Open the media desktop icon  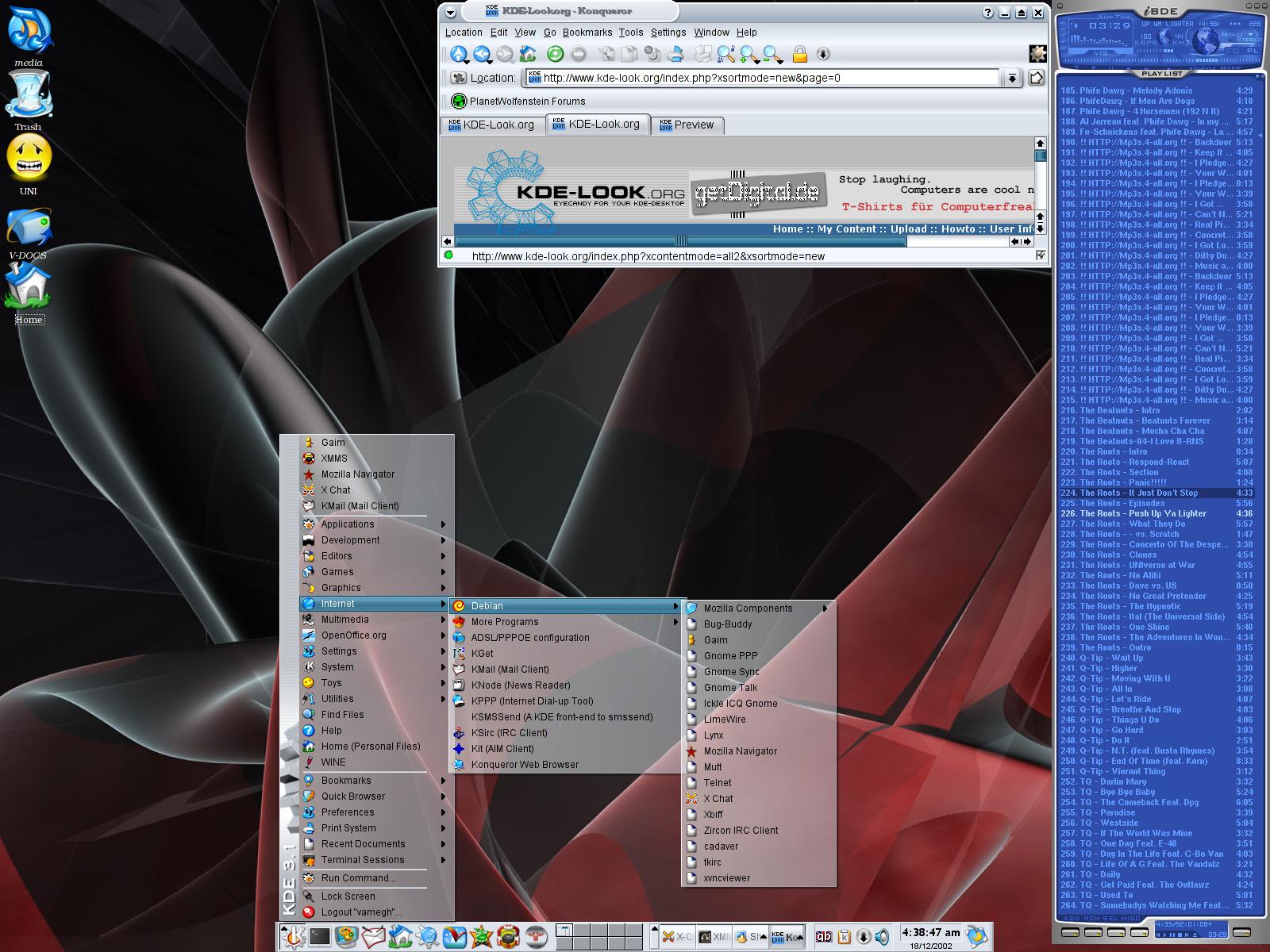(29, 35)
